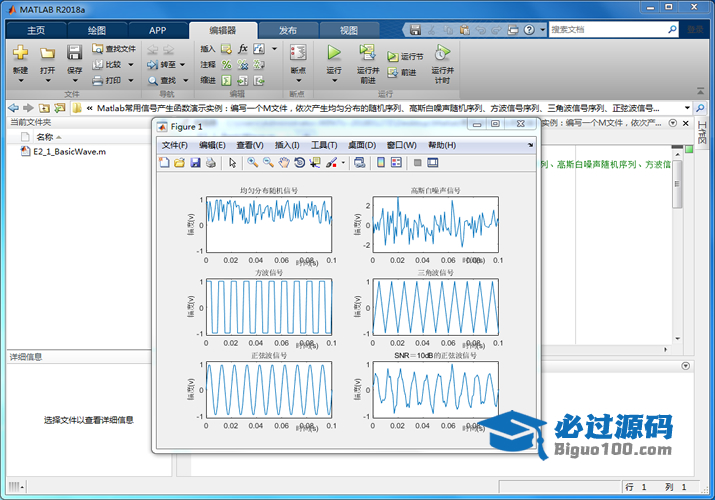The width and height of the screenshot is (715, 500).
Task: Switch to the 视图 (View) tab
Action: (349, 31)
